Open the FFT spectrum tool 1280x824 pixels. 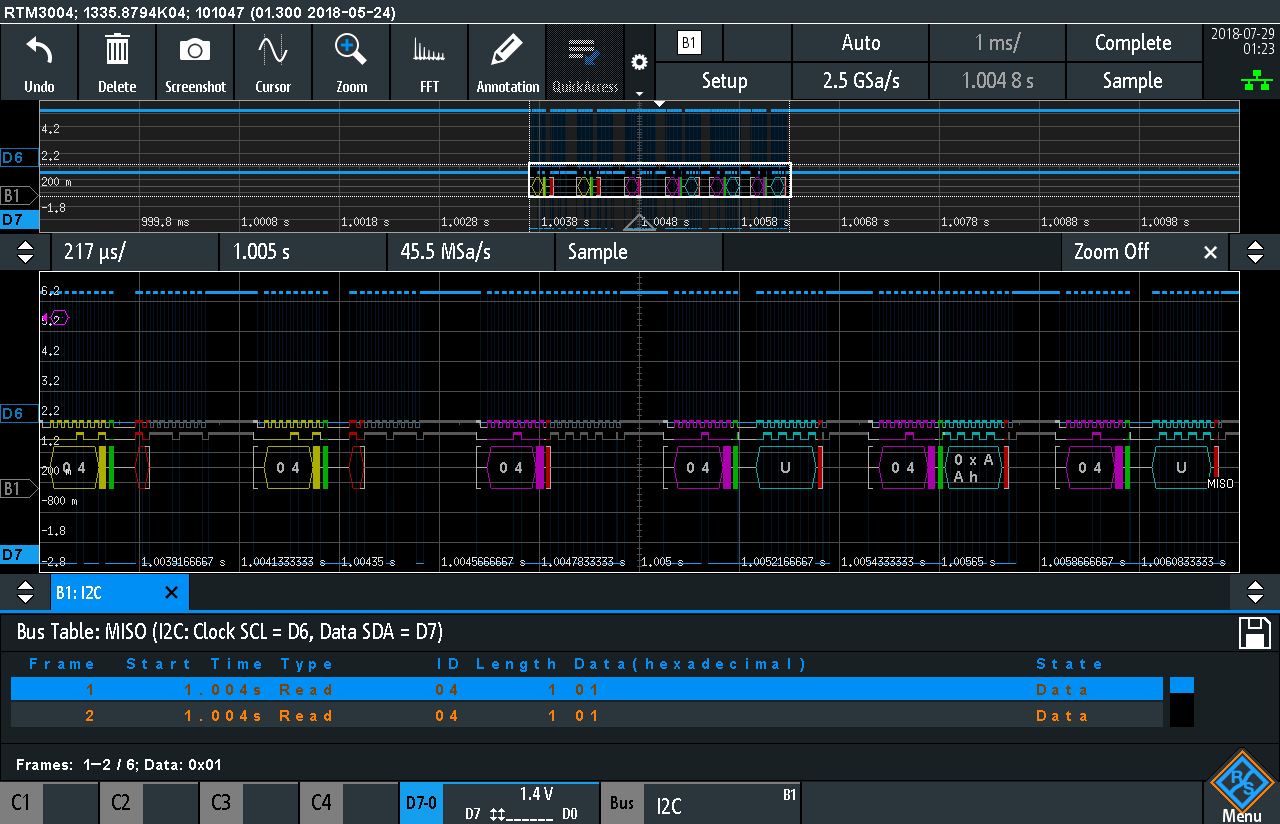[x=429, y=62]
